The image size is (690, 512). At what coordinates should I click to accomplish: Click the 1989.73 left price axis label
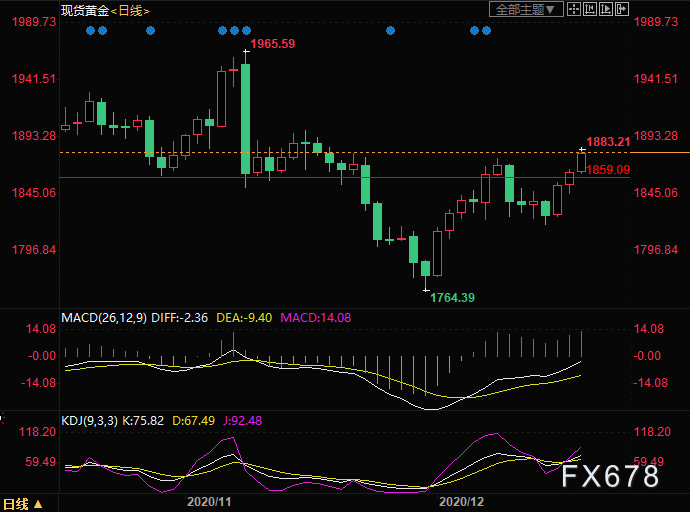34,22
